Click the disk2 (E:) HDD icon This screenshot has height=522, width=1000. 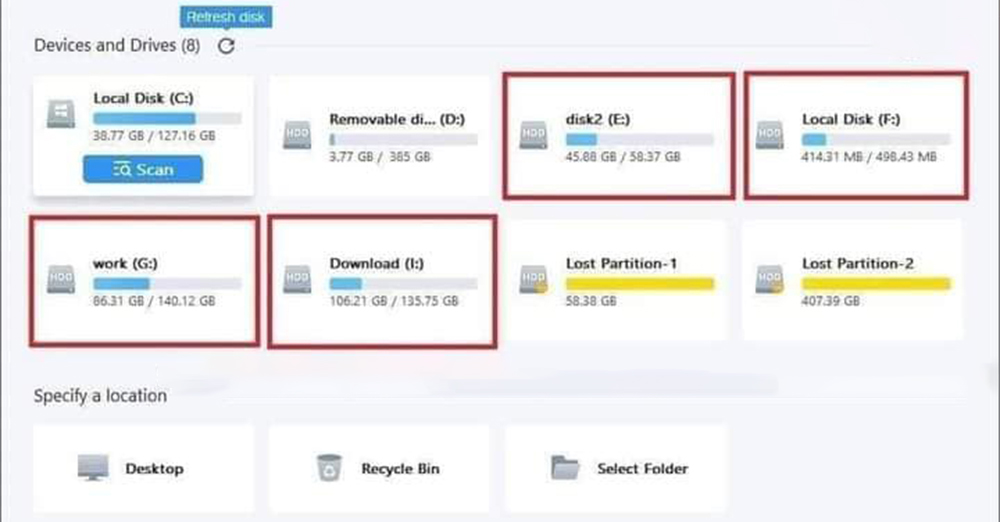pyautogui.click(x=533, y=137)
